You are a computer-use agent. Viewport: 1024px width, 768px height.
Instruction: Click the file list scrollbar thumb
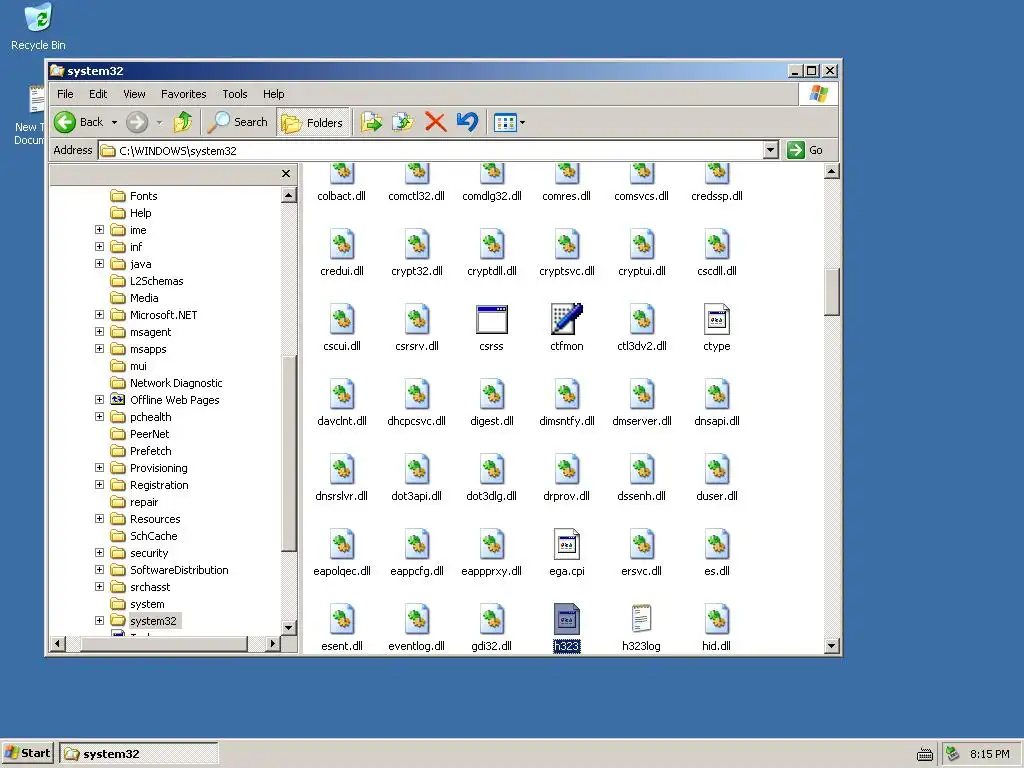pyautogui.click(x=831, y=292)
